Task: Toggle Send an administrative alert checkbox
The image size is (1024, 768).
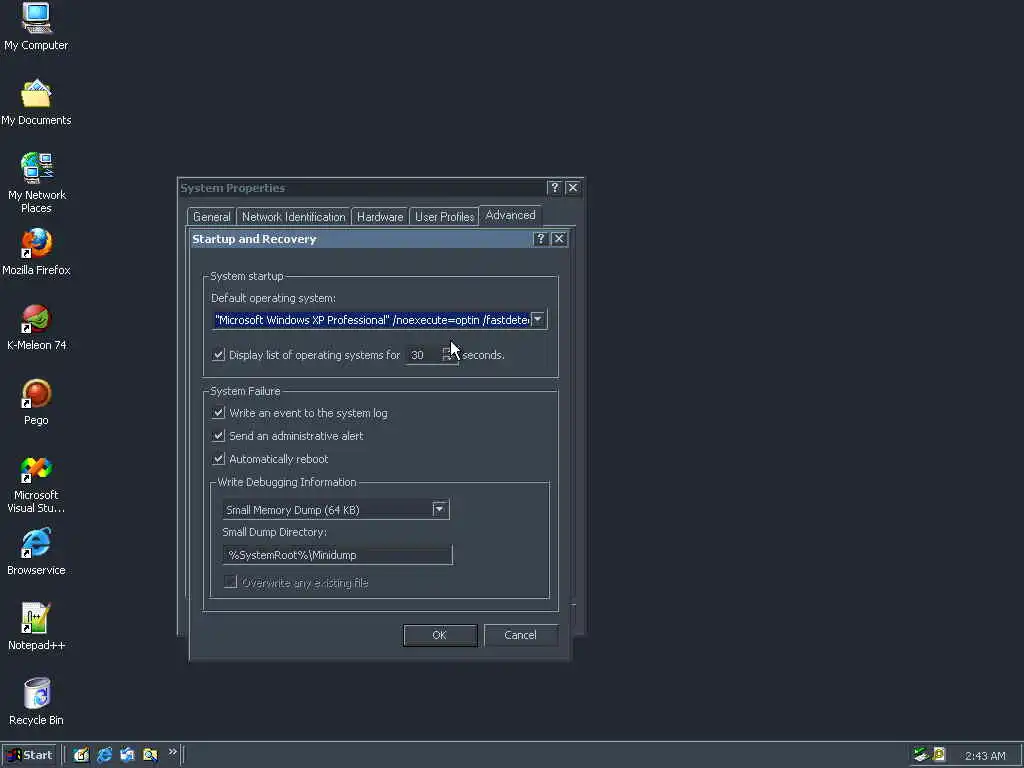Action: coord(219,436)
